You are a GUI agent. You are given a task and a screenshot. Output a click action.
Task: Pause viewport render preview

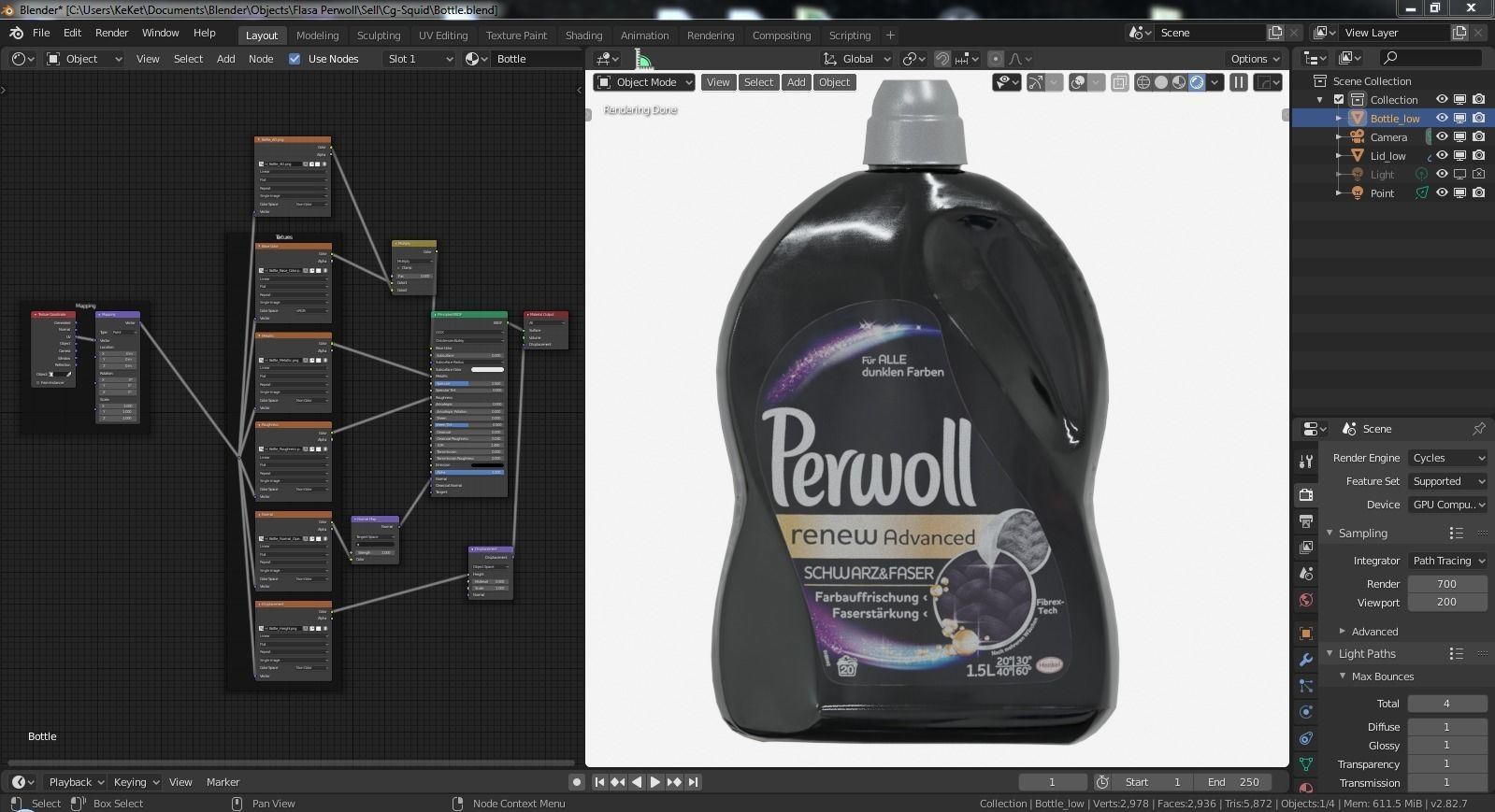pyautogui.click(x=1239, y=82)
